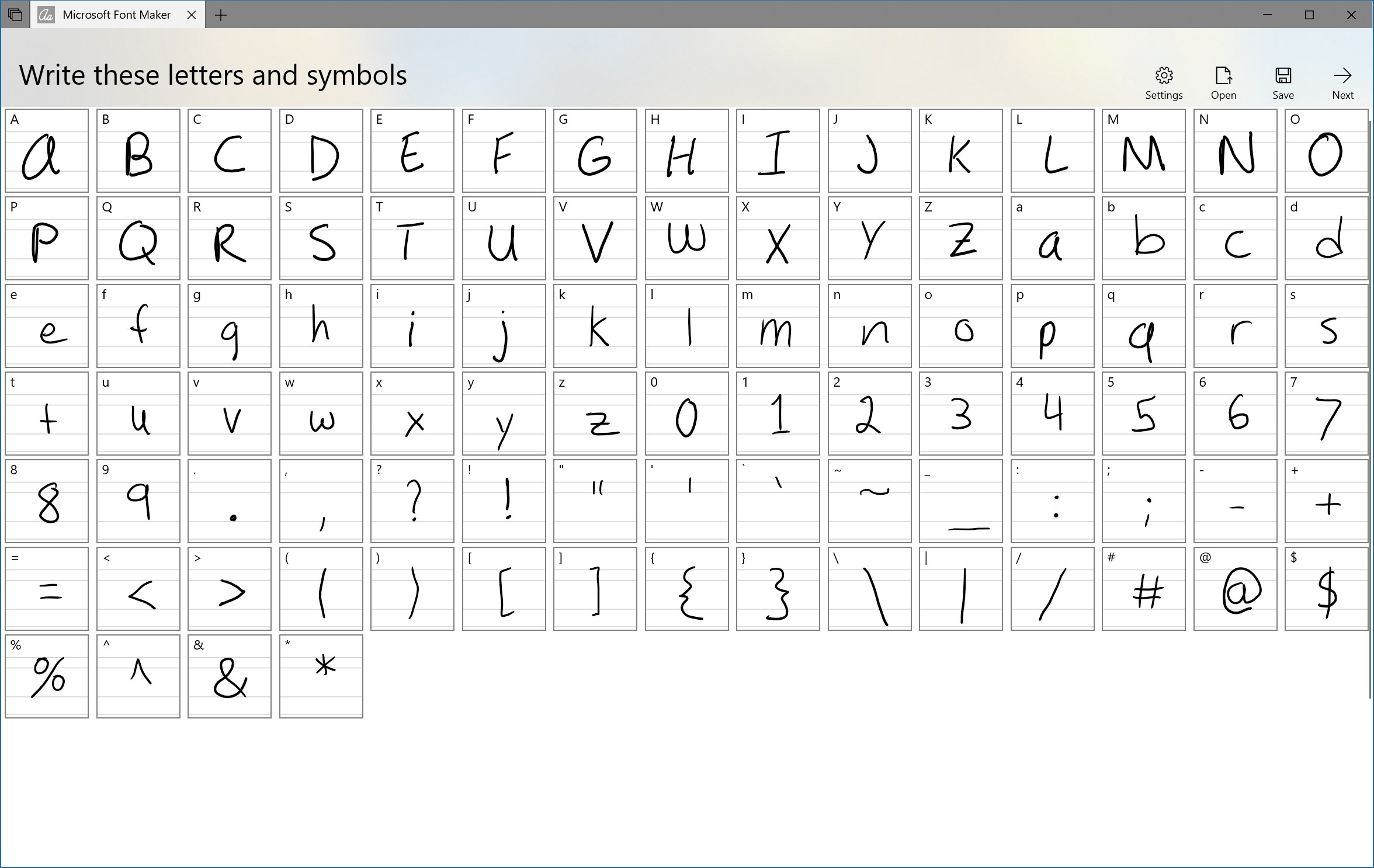Click the digit 0 writing cell

click(x=687, y=413)
